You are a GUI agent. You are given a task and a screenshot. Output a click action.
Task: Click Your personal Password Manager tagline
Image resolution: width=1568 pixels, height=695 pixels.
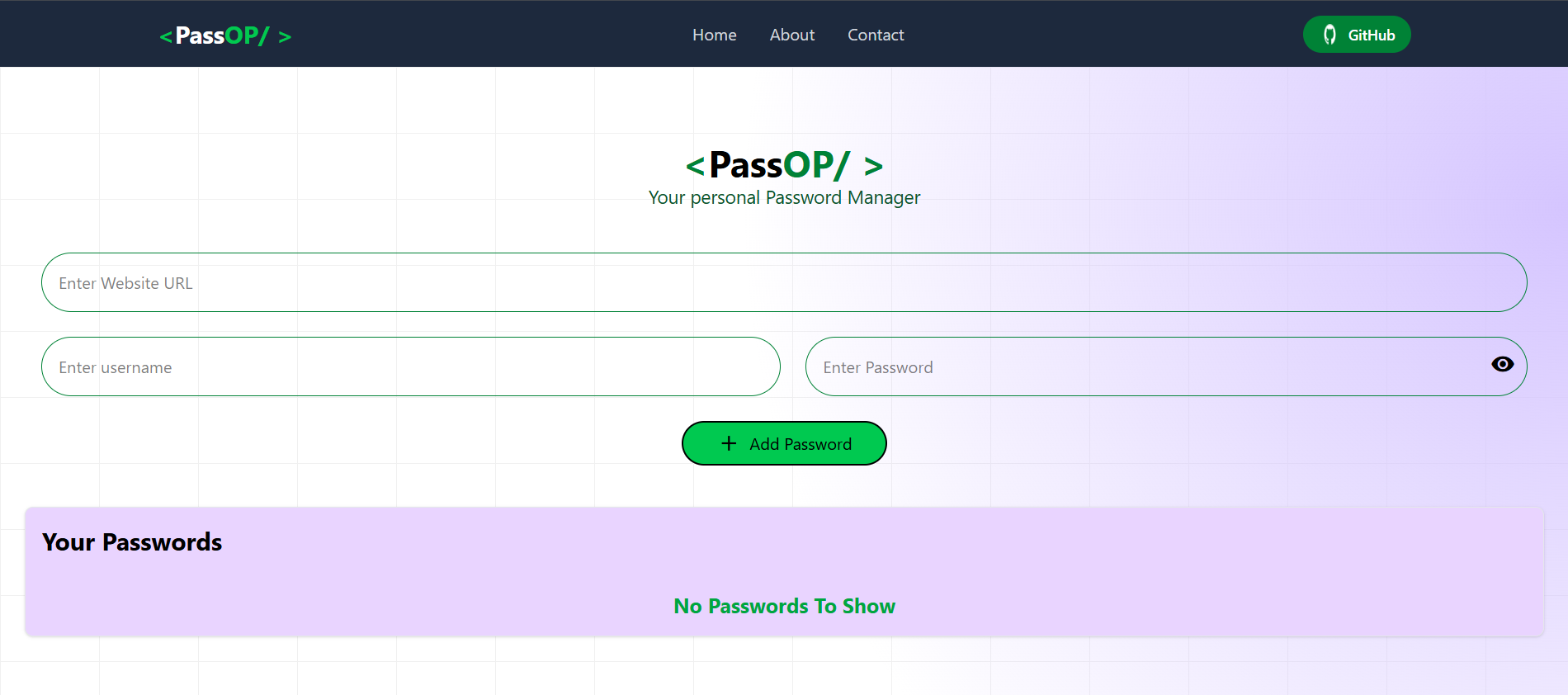(x=783, y=197)
